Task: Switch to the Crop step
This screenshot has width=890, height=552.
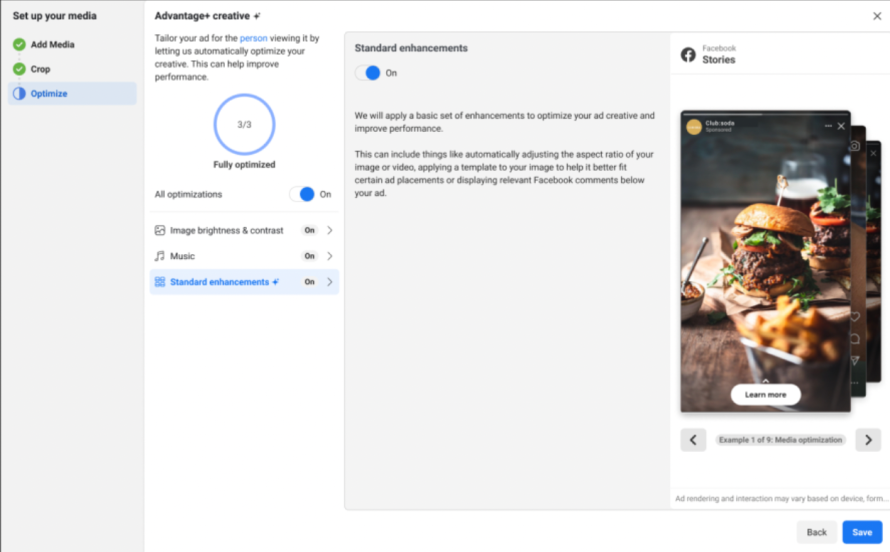Action: click(x=40, y=69)
